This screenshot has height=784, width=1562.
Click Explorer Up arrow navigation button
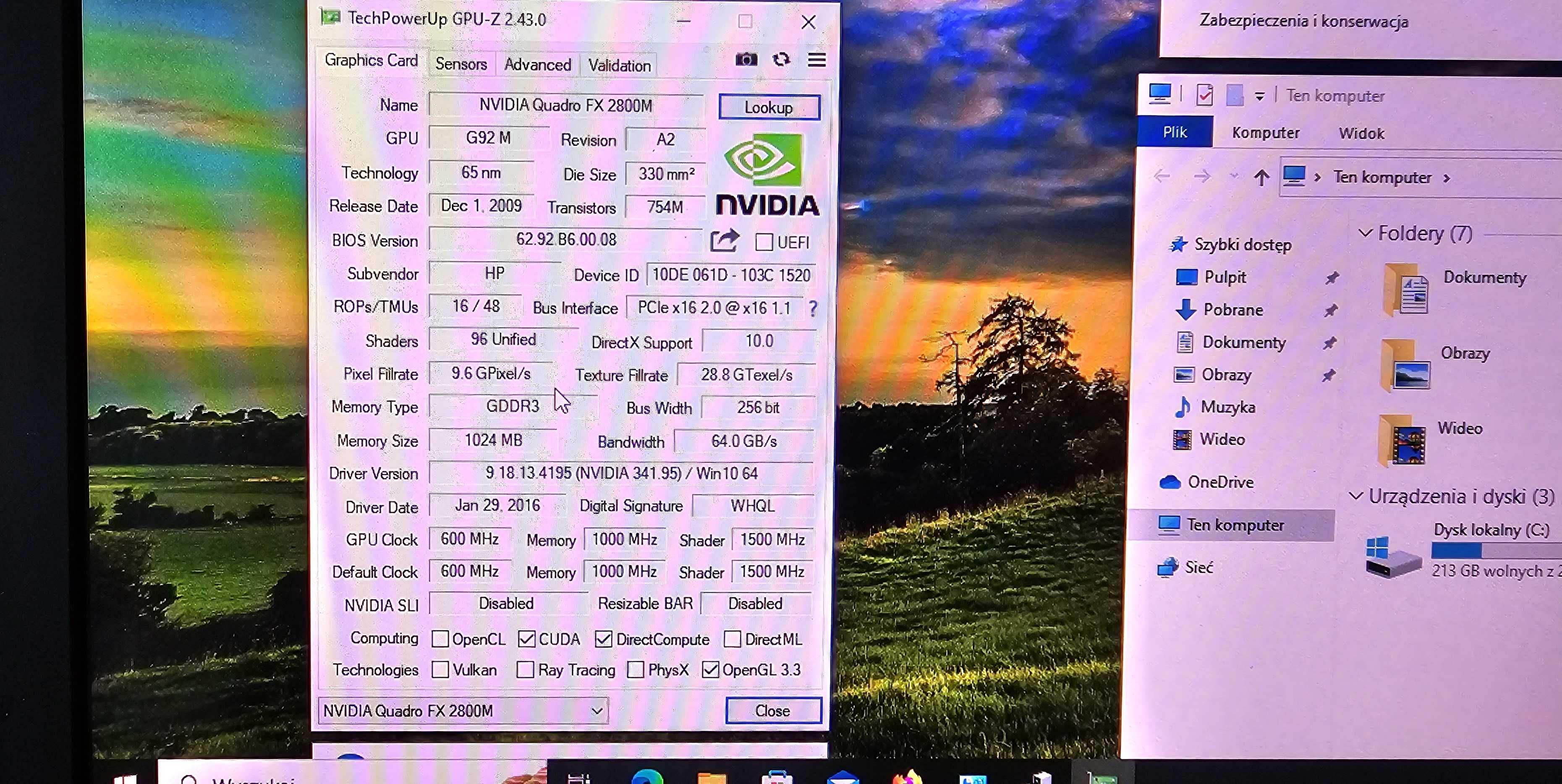(1261, 177)
